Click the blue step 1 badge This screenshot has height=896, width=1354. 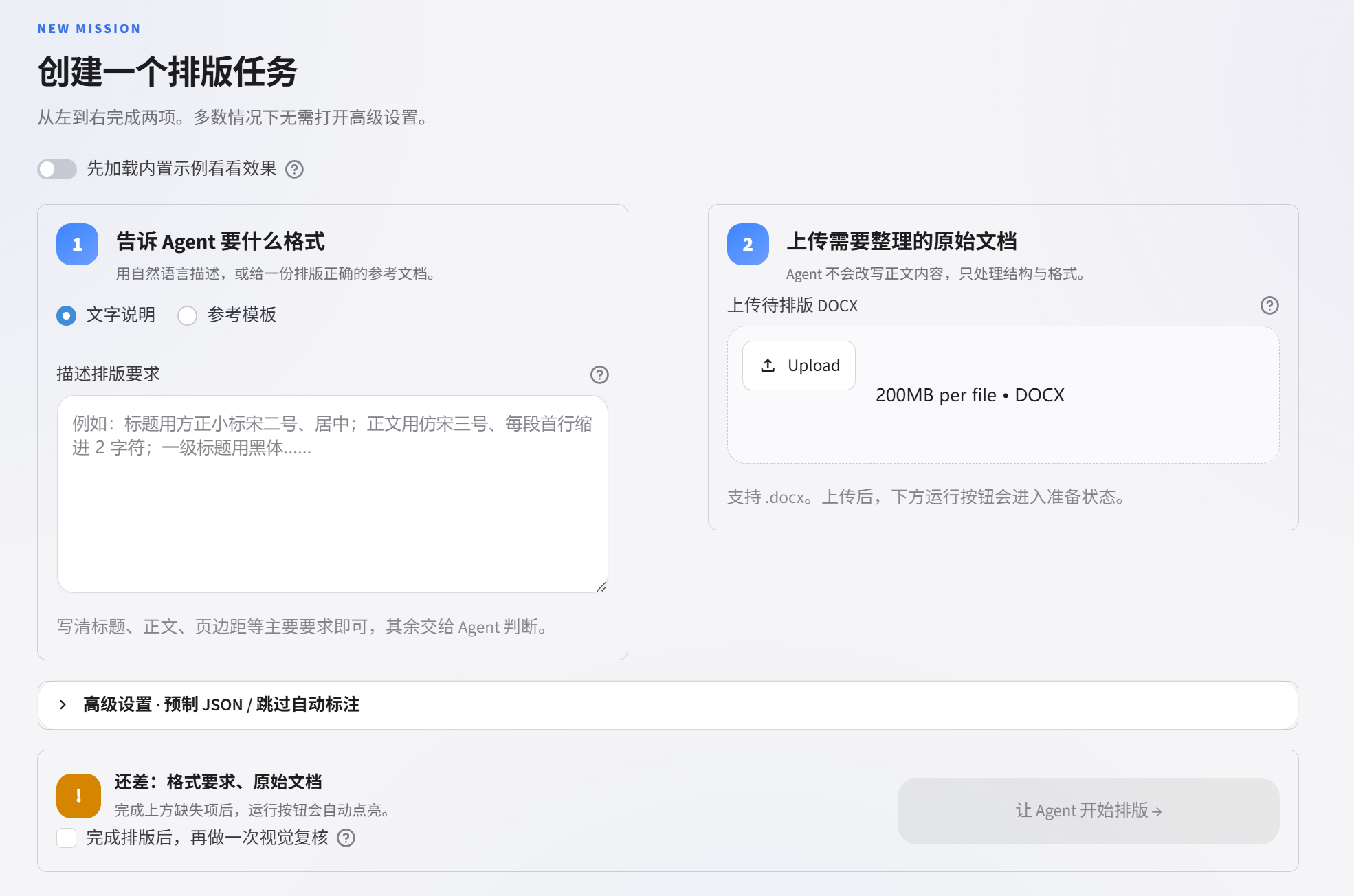coord(77,244)
